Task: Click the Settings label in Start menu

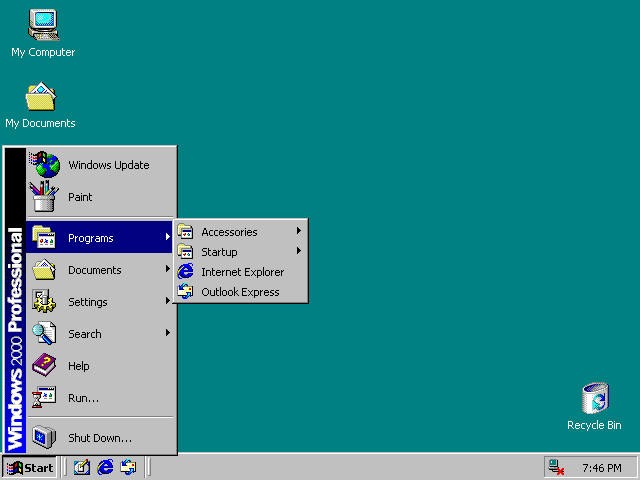Action: tap(88, 302)
